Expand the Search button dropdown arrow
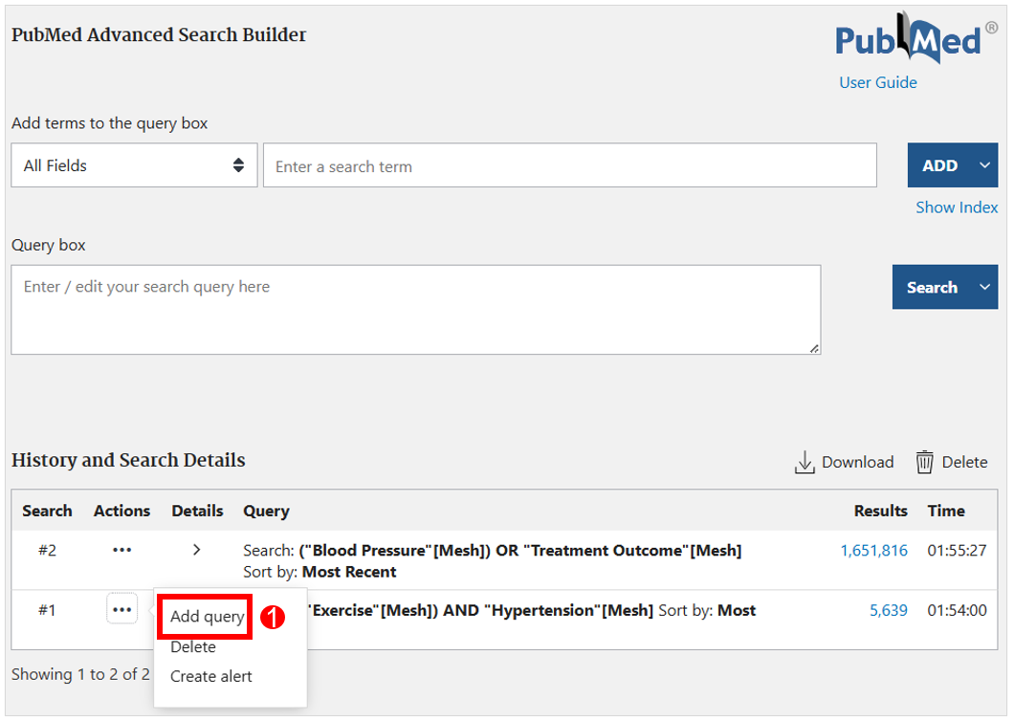This screenshot has height=720, width=1014. (985, 287)
